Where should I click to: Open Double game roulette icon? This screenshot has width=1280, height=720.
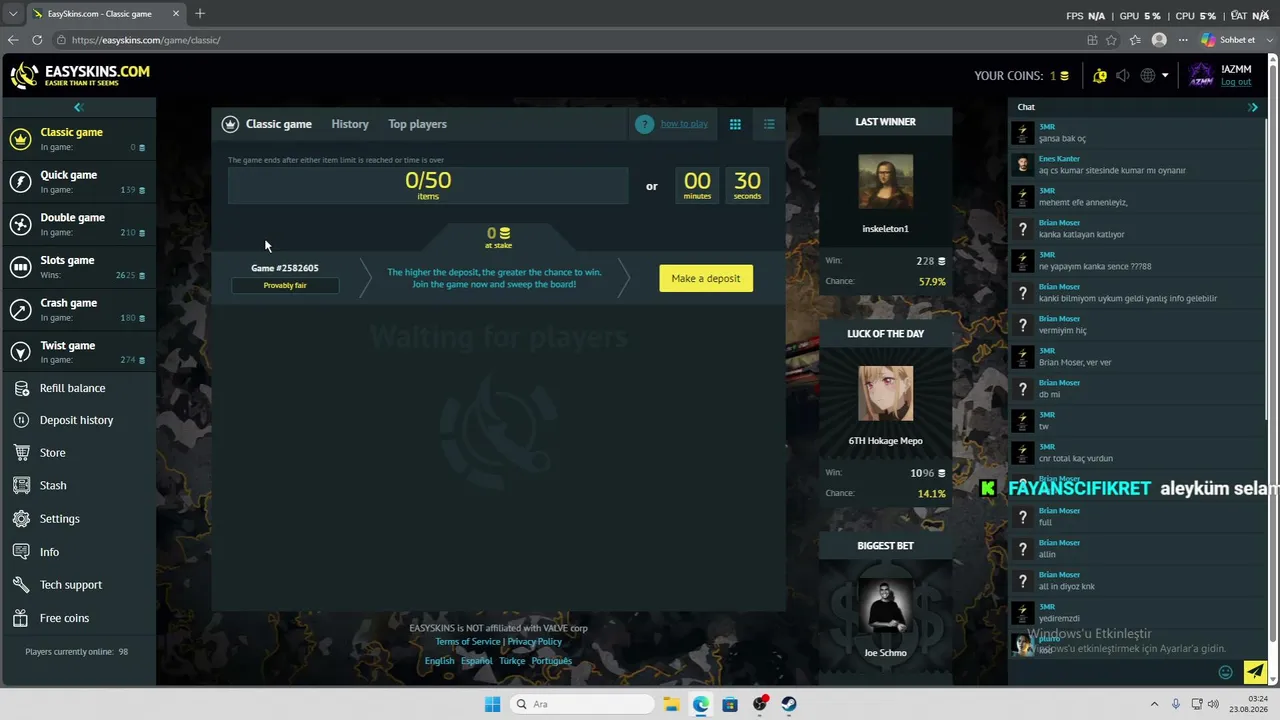pyautogui.click(x=20, y=224)
